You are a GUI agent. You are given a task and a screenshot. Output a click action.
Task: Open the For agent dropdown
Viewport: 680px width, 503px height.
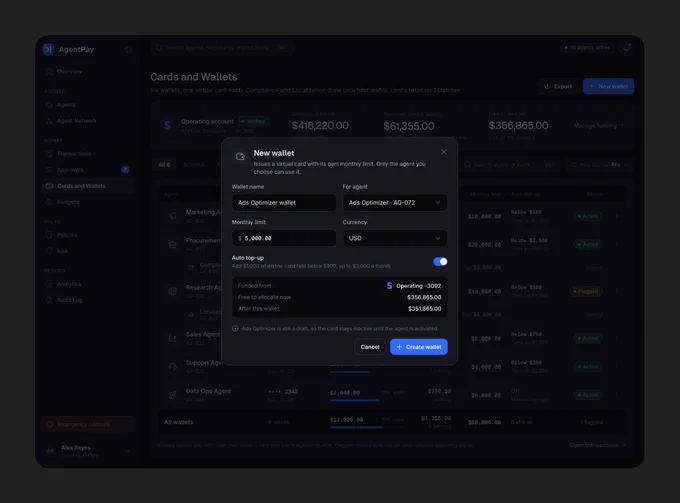pos(395,203)
